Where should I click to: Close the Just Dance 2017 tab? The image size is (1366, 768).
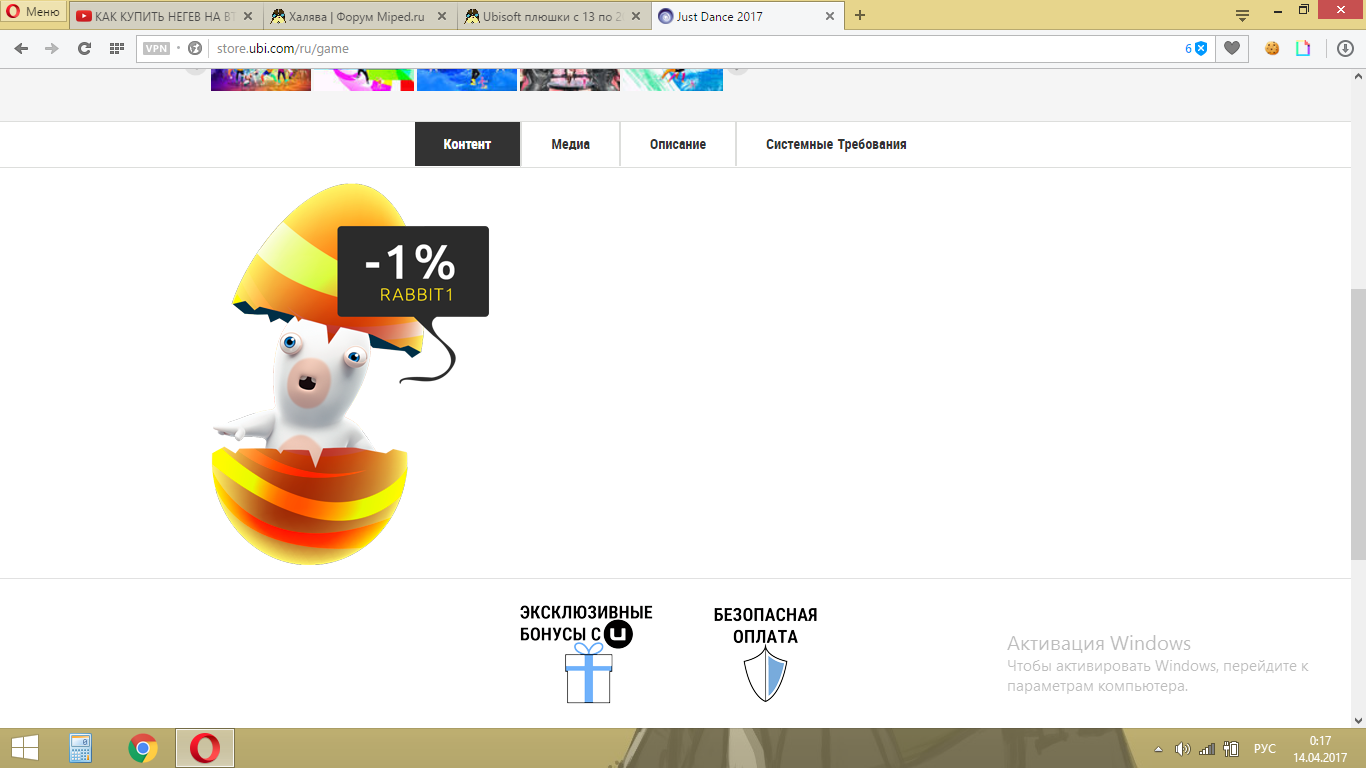tap(830, 16)
